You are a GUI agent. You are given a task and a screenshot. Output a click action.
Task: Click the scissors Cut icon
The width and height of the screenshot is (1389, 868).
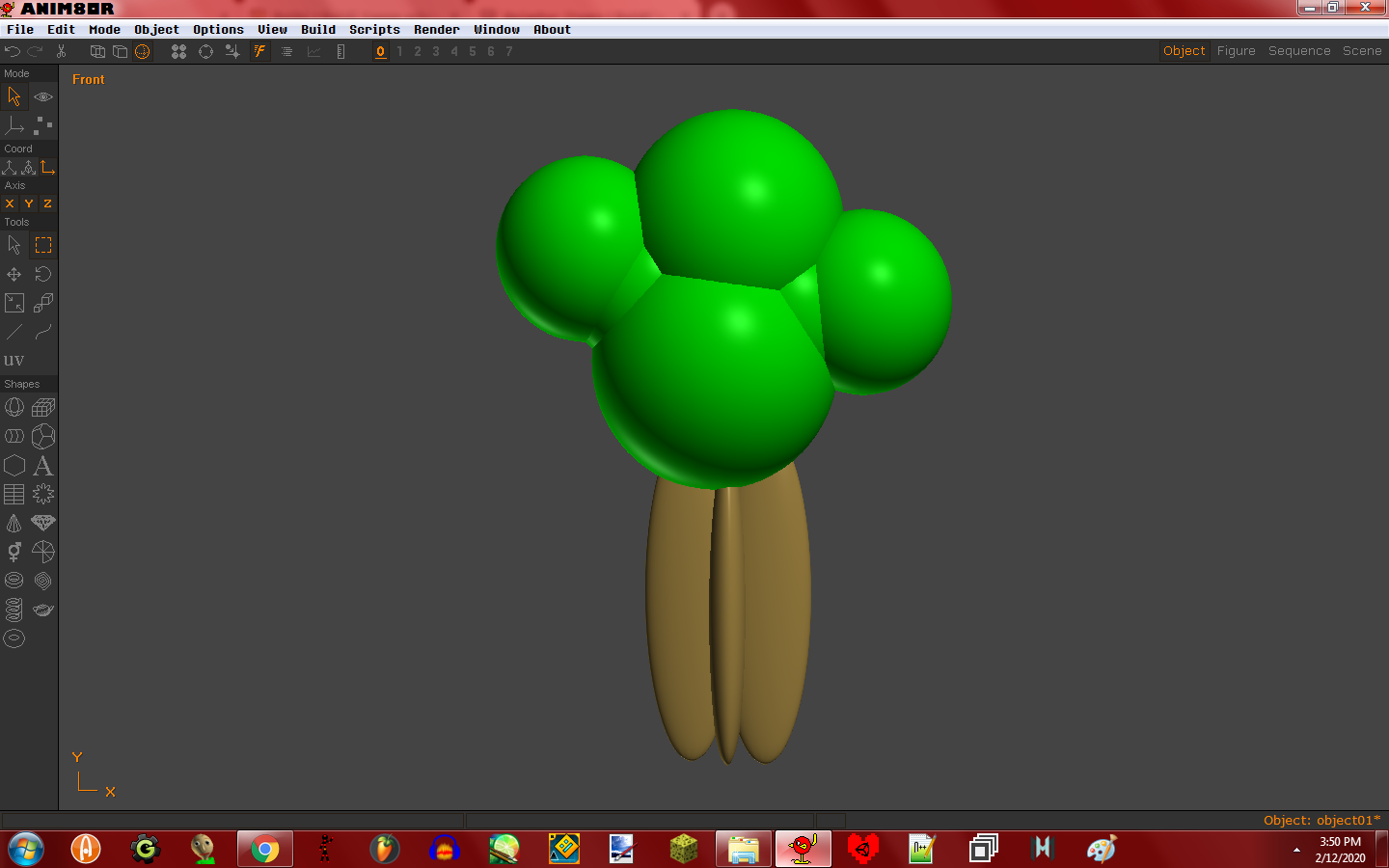pyautogui.click(x=61, y=51)
